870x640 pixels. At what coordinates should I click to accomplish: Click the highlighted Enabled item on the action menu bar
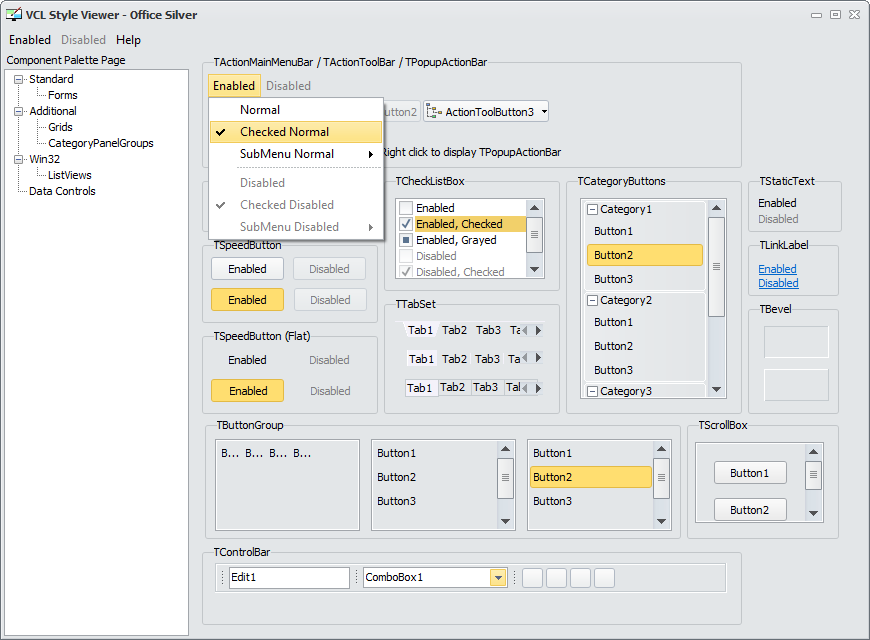tap(234, 86)
